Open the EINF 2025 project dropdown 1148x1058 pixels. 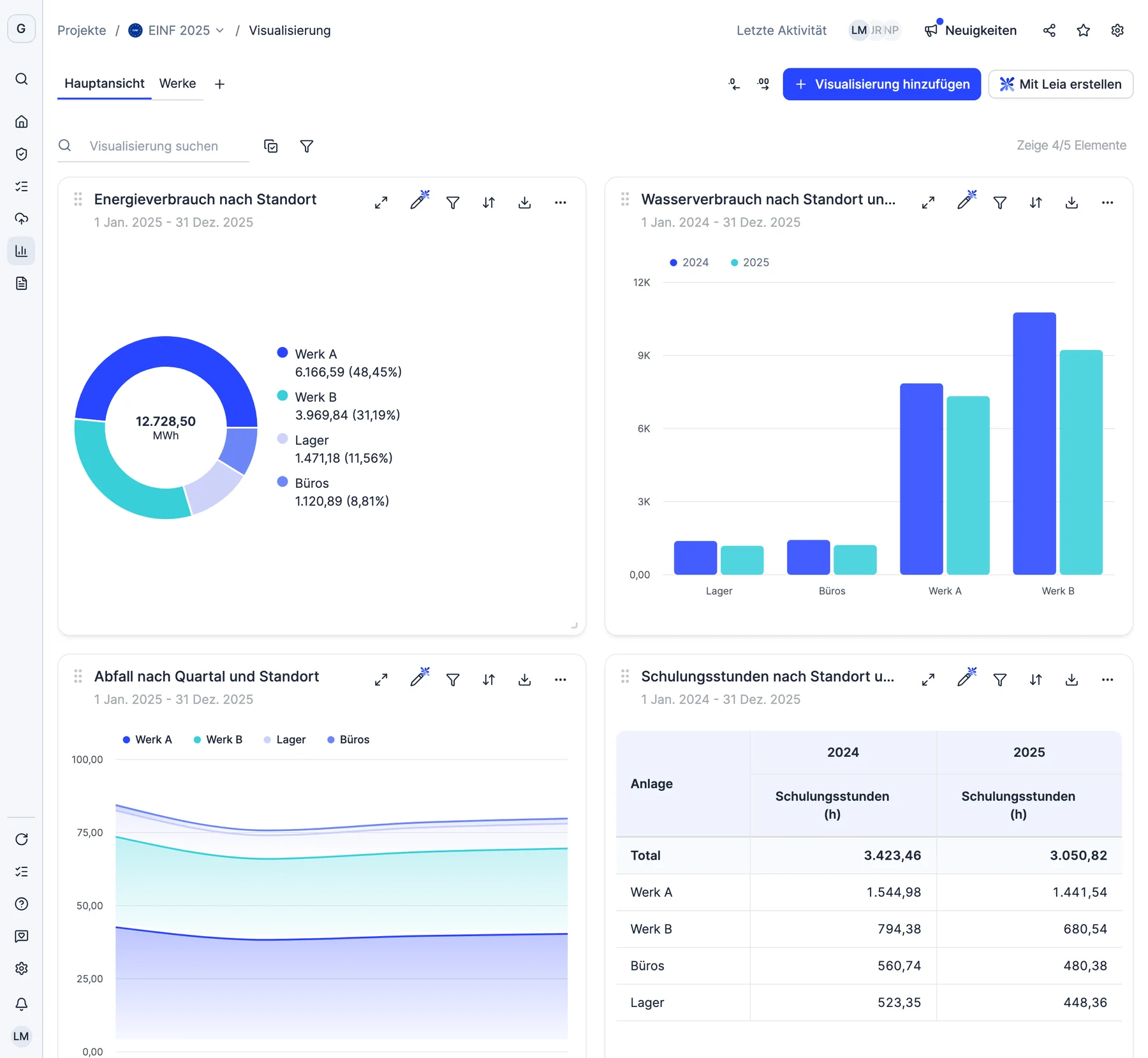tap(177, 30)
